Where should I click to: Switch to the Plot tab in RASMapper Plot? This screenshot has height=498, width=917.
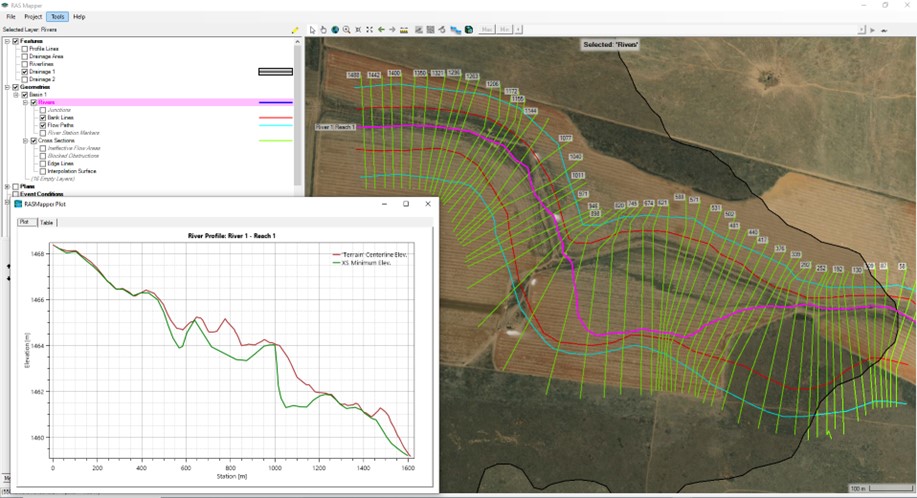(25, 222)
